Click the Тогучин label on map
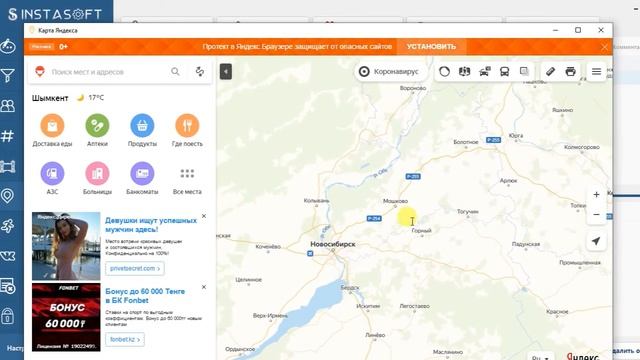This screenshot has width=640, height=360. click(467, 211)
